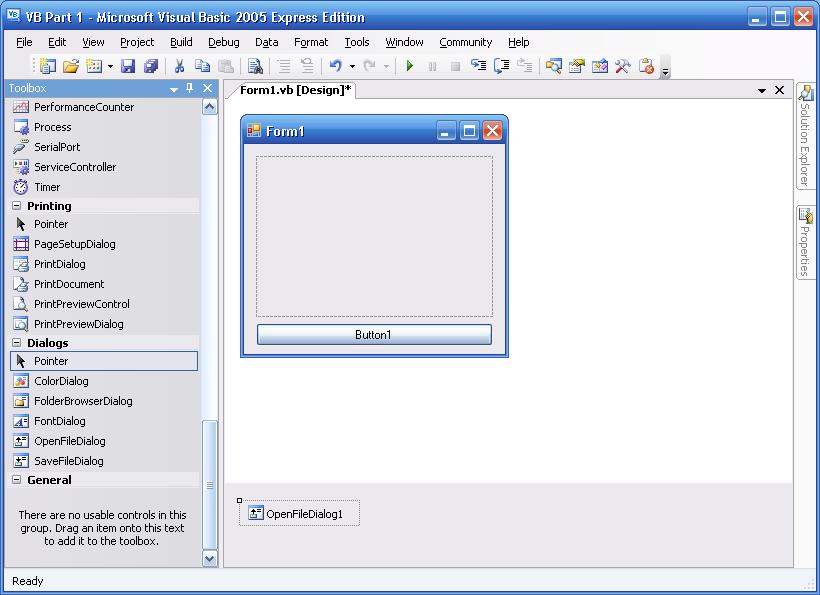The image size is (820, 595).
Task: Open the Solution Explorer toolbar icon
Action: (x=555, y=66)
